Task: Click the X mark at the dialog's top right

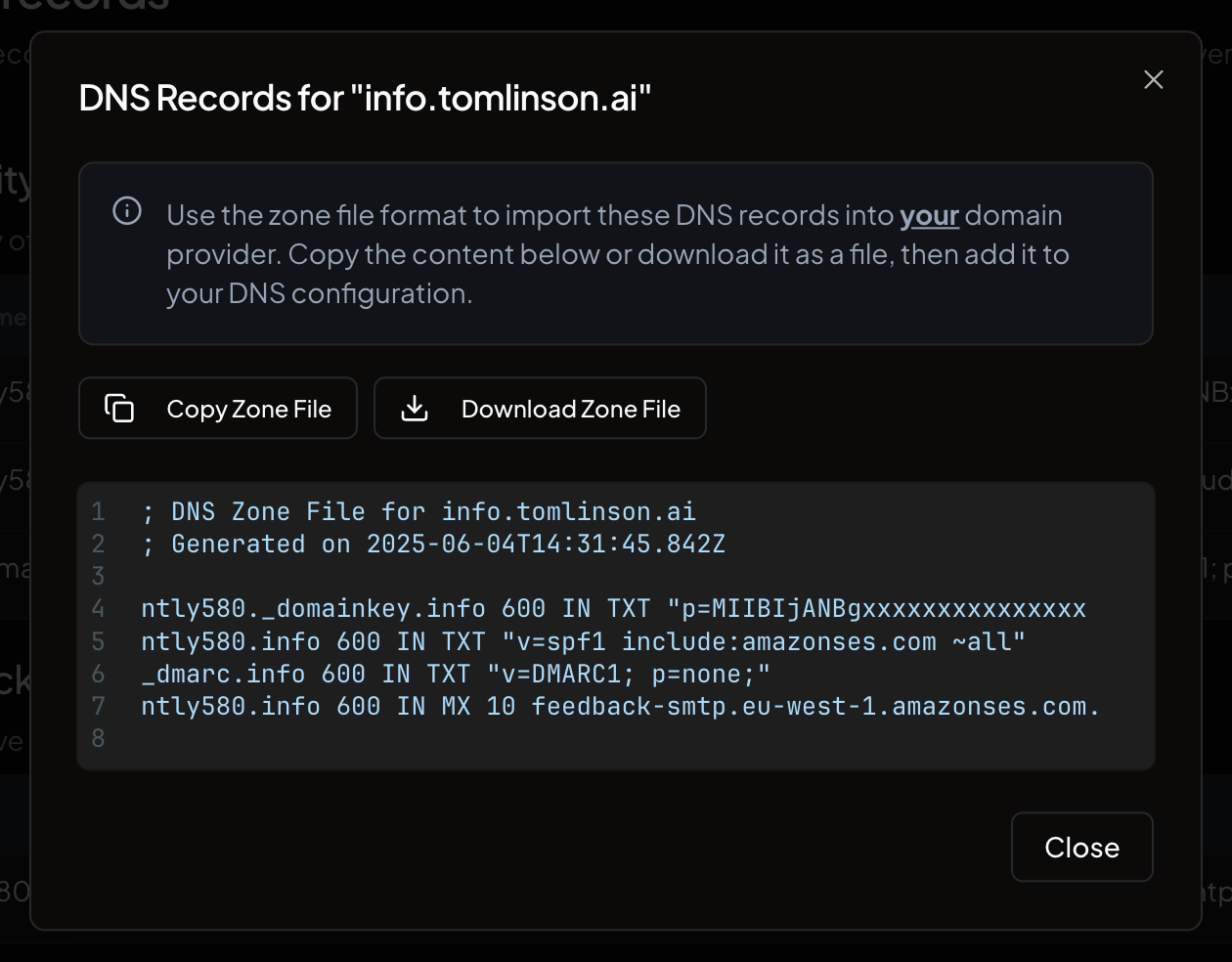Action: [1153, 79]
